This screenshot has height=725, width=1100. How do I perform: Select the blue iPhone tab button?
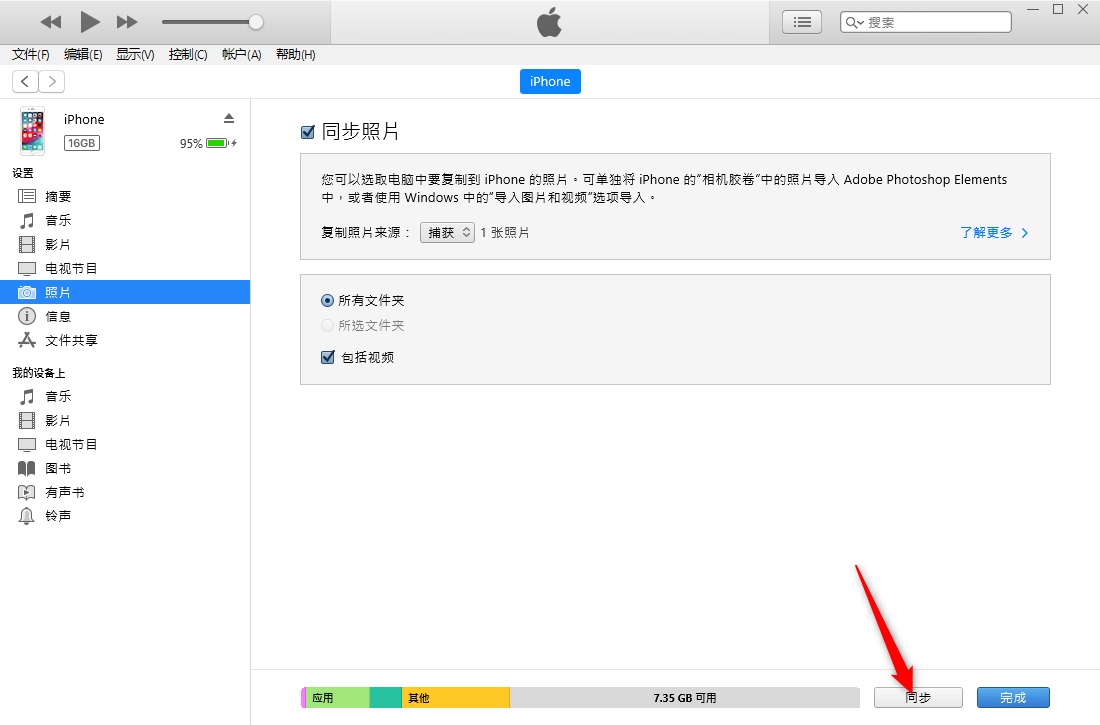(550, 81)
